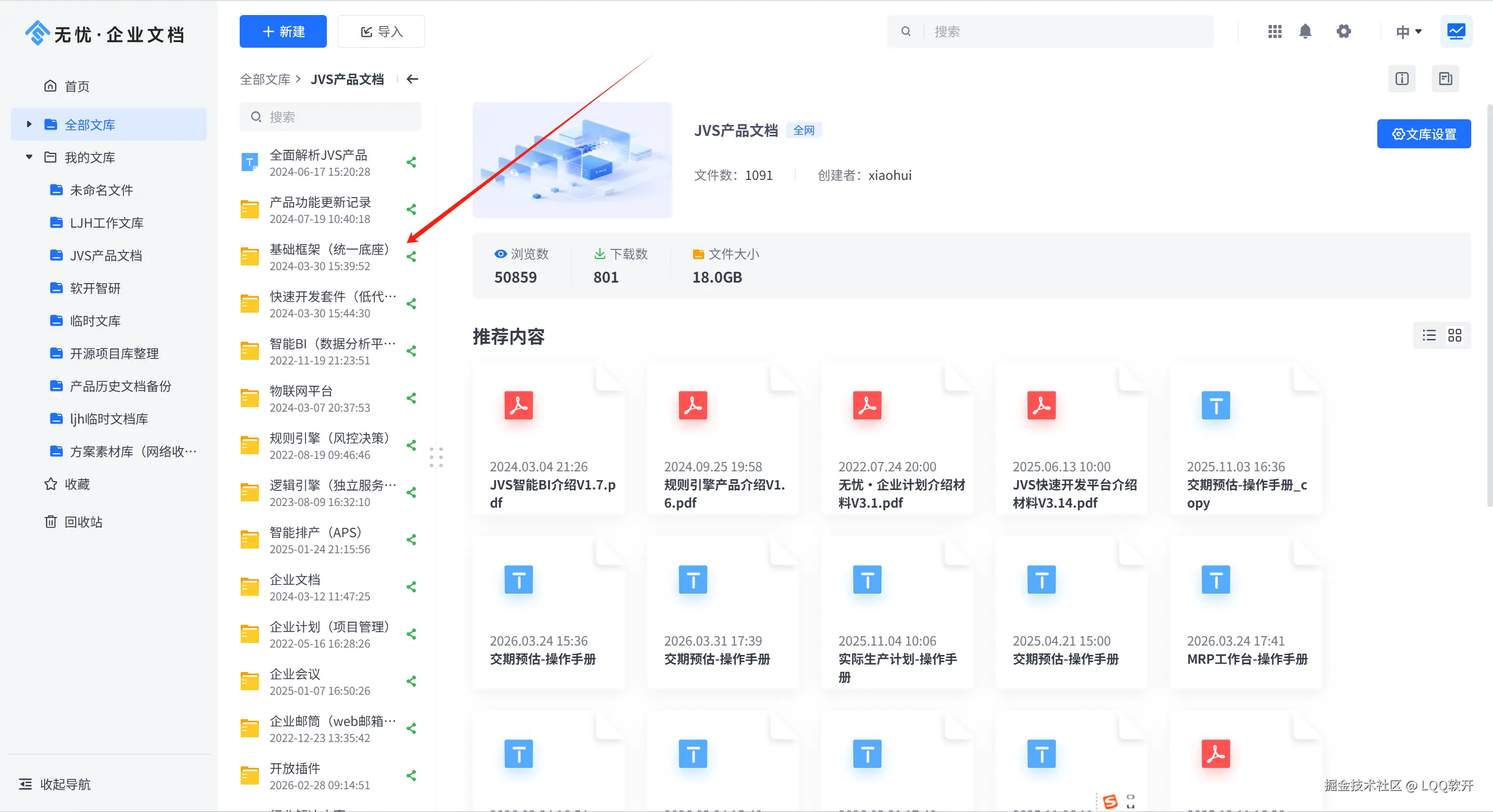Open 文库设置 button
Screen dimensions: 1493x812
1423,134
